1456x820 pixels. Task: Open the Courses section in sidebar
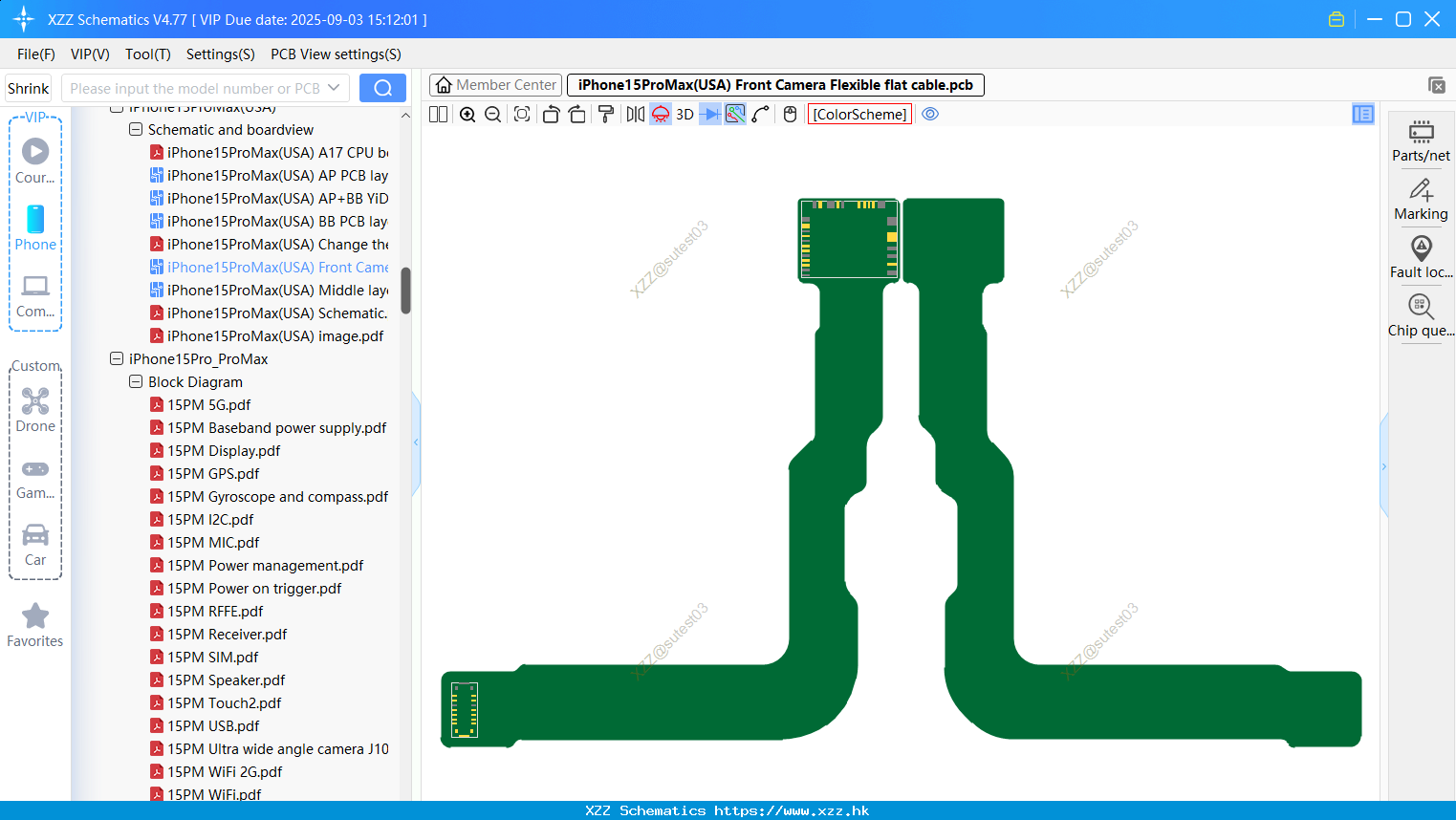point(35,162)
